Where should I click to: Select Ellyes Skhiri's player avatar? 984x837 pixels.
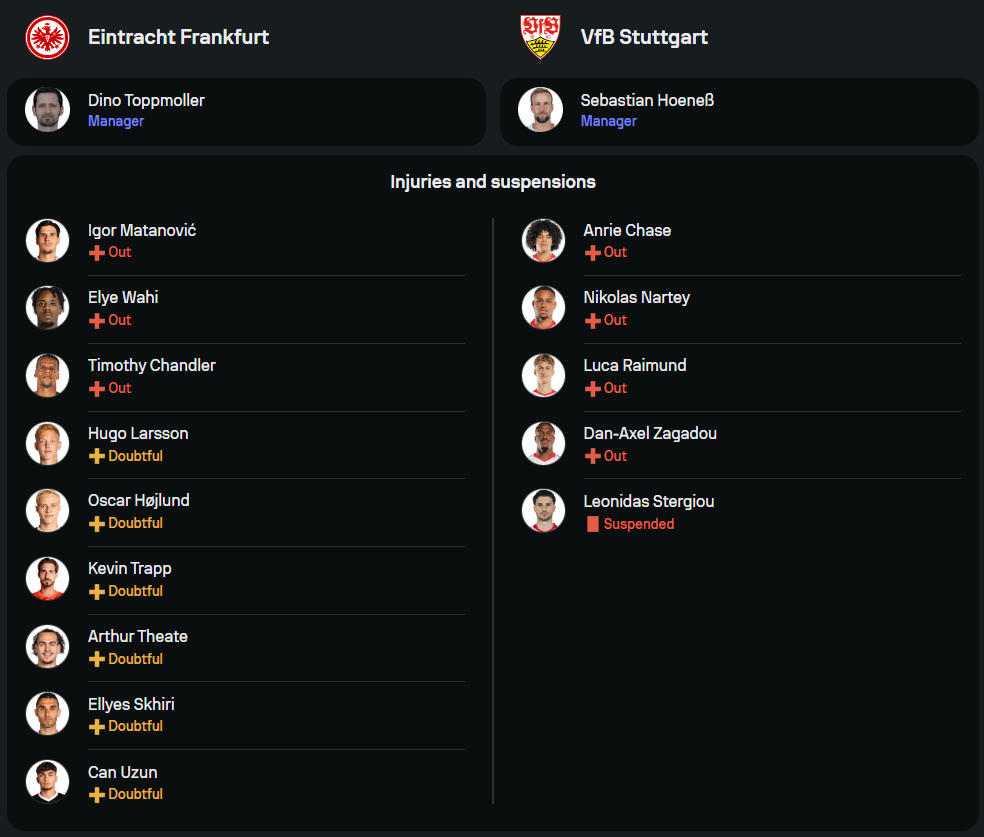coord(47,714)
